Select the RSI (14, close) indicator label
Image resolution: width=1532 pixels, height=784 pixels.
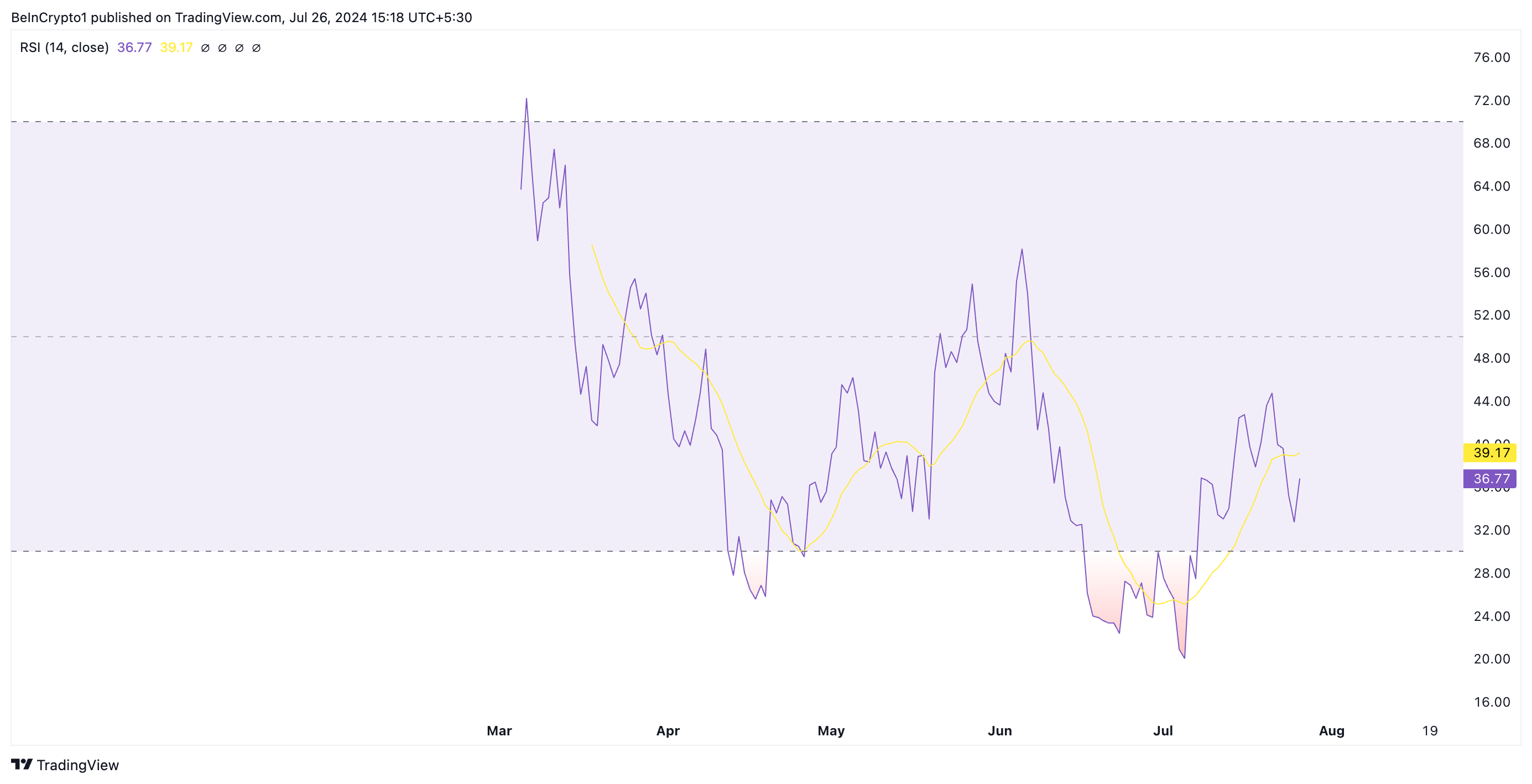coord(64,48)
